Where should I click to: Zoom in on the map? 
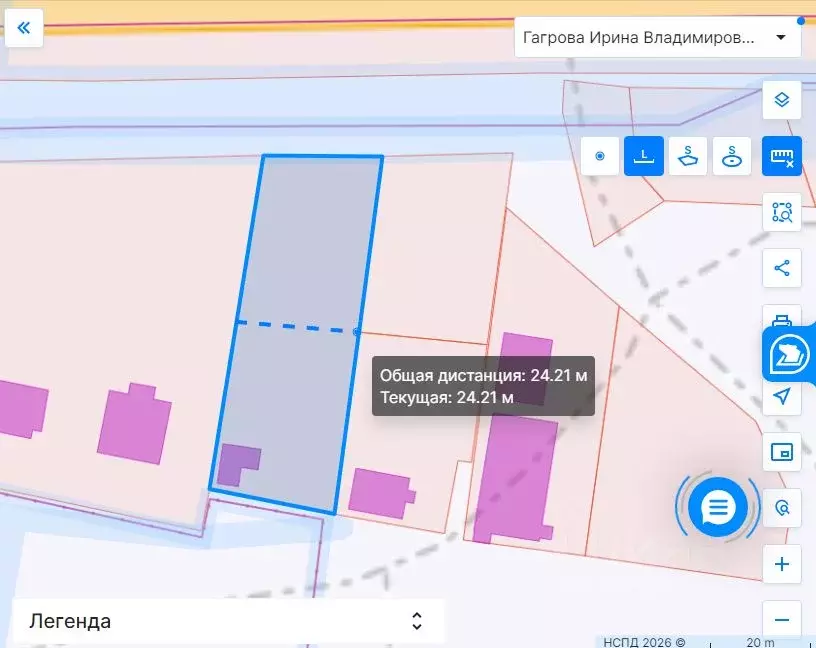[x=782, y=564]
